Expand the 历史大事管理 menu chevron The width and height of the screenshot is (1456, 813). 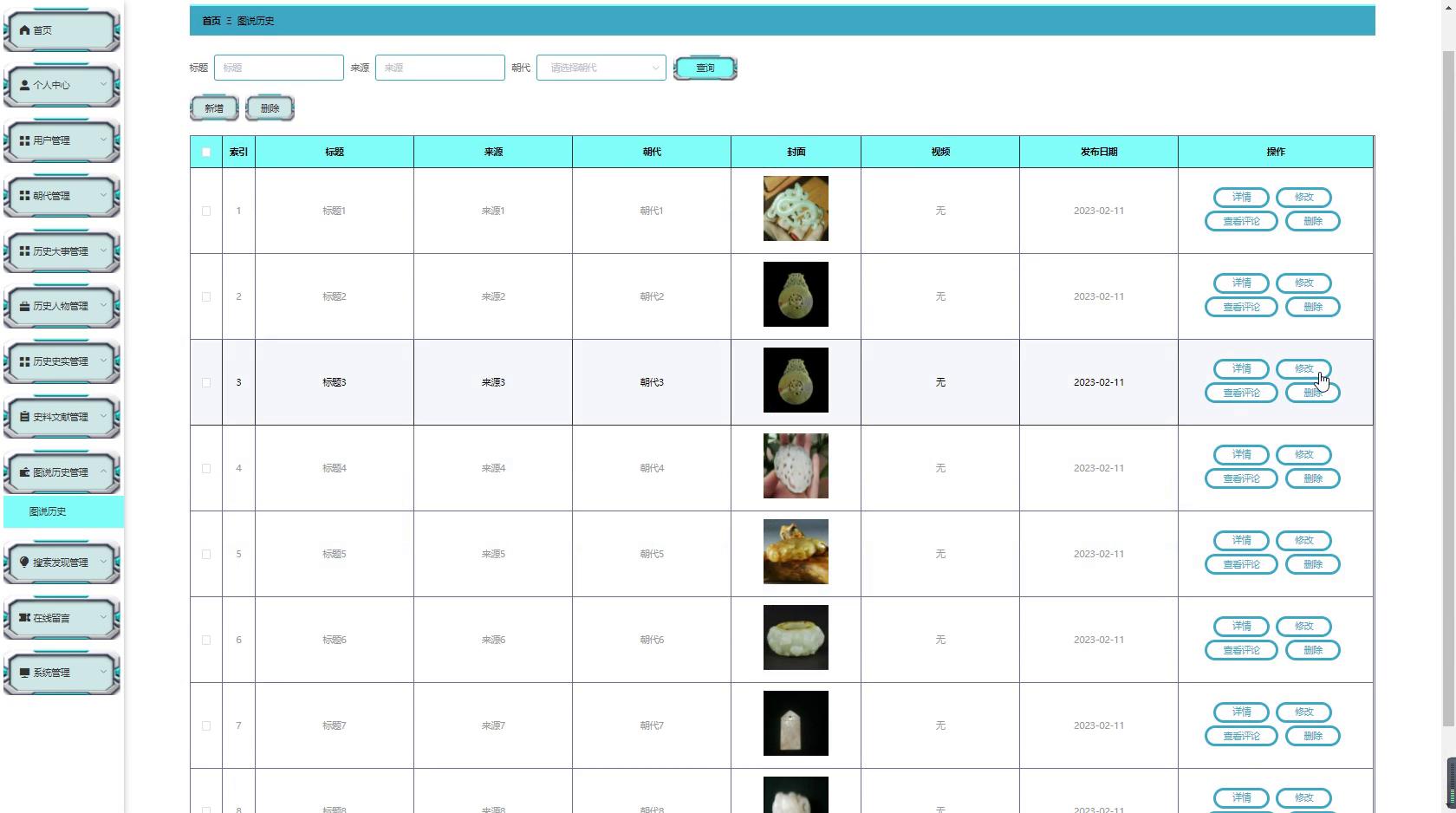point(103,251)
